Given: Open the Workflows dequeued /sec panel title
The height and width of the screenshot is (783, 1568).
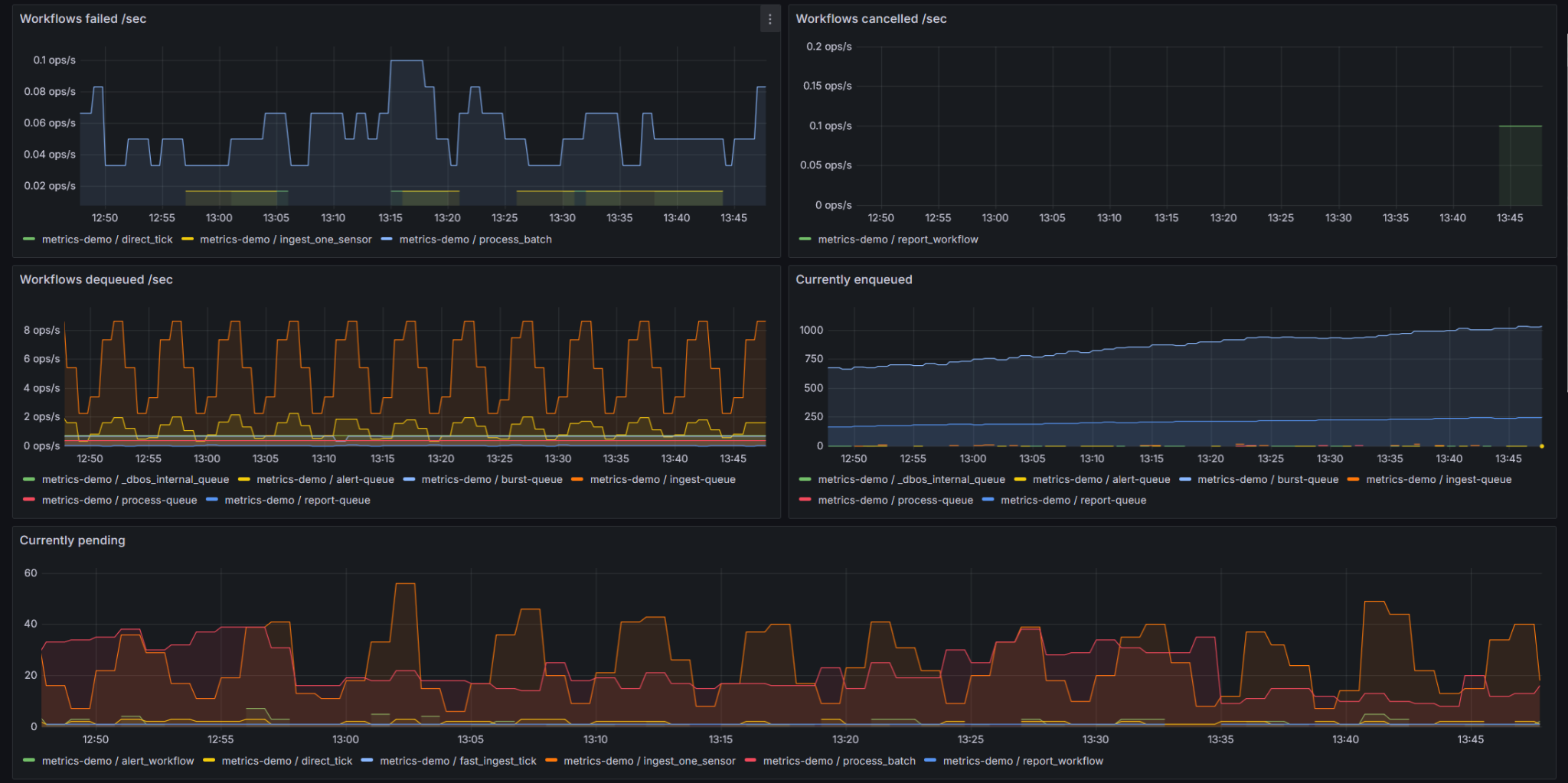Looking at the screenshot, I should [96, 279].
